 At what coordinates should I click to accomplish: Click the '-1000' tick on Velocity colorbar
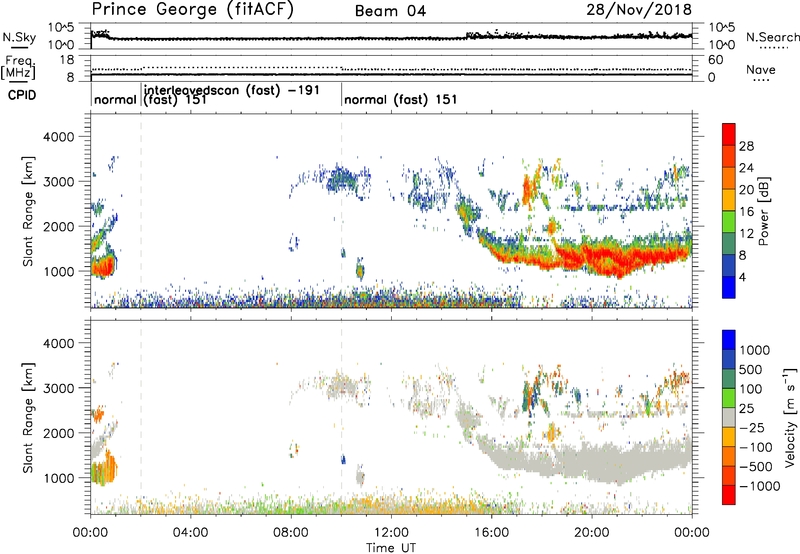760,486
